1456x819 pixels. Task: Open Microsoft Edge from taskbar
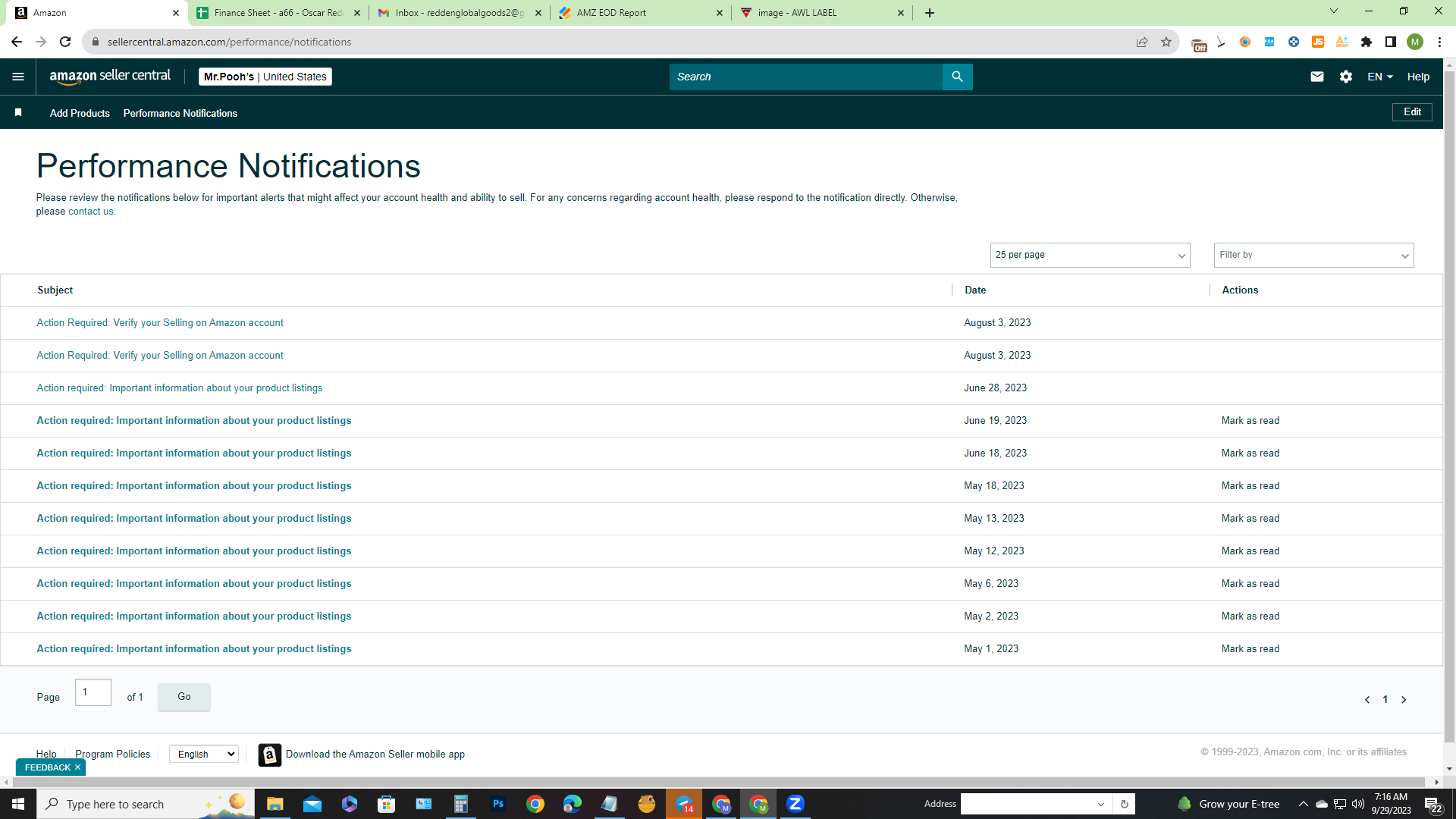(573, 804)
